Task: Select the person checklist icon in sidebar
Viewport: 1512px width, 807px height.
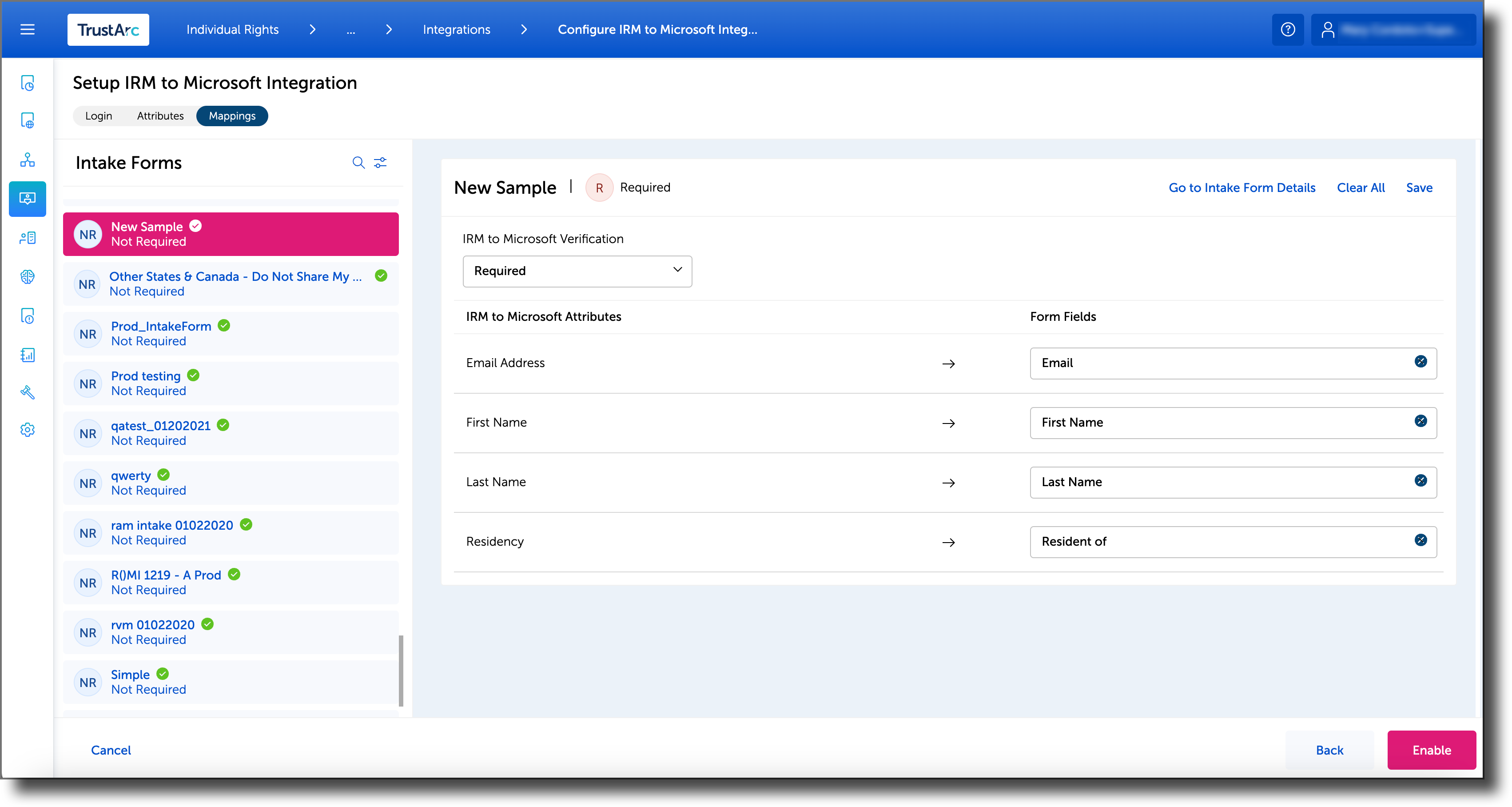Action: coord(28,238)
